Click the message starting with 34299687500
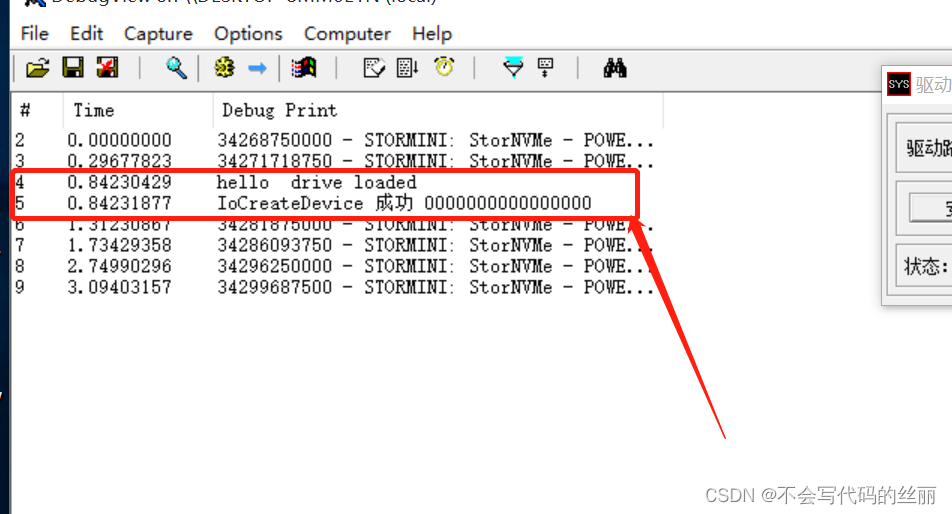952x514 pixels. coord(435,287)
